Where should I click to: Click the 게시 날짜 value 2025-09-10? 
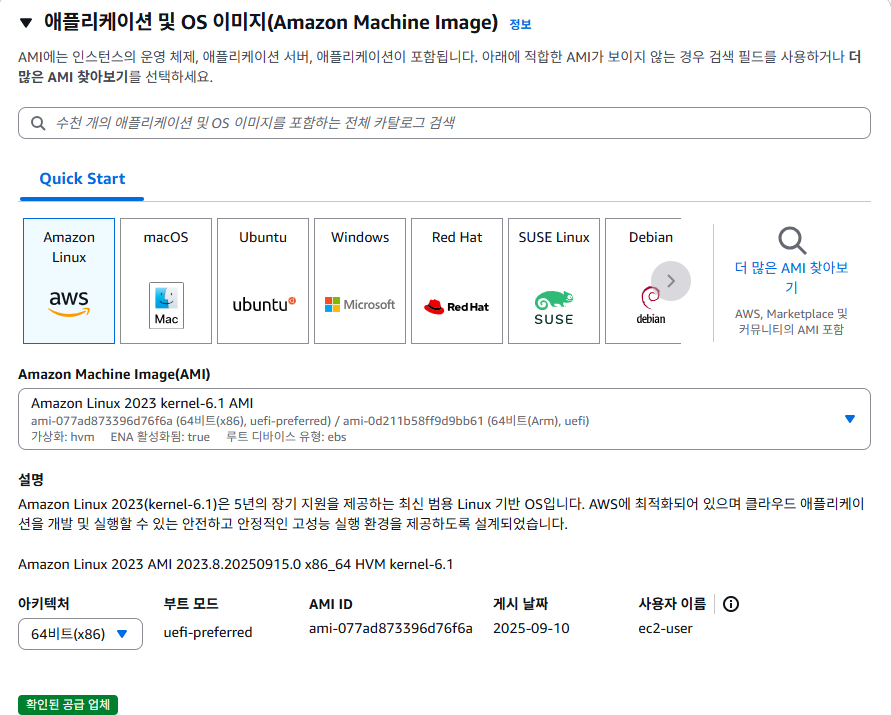click(531, 629)
